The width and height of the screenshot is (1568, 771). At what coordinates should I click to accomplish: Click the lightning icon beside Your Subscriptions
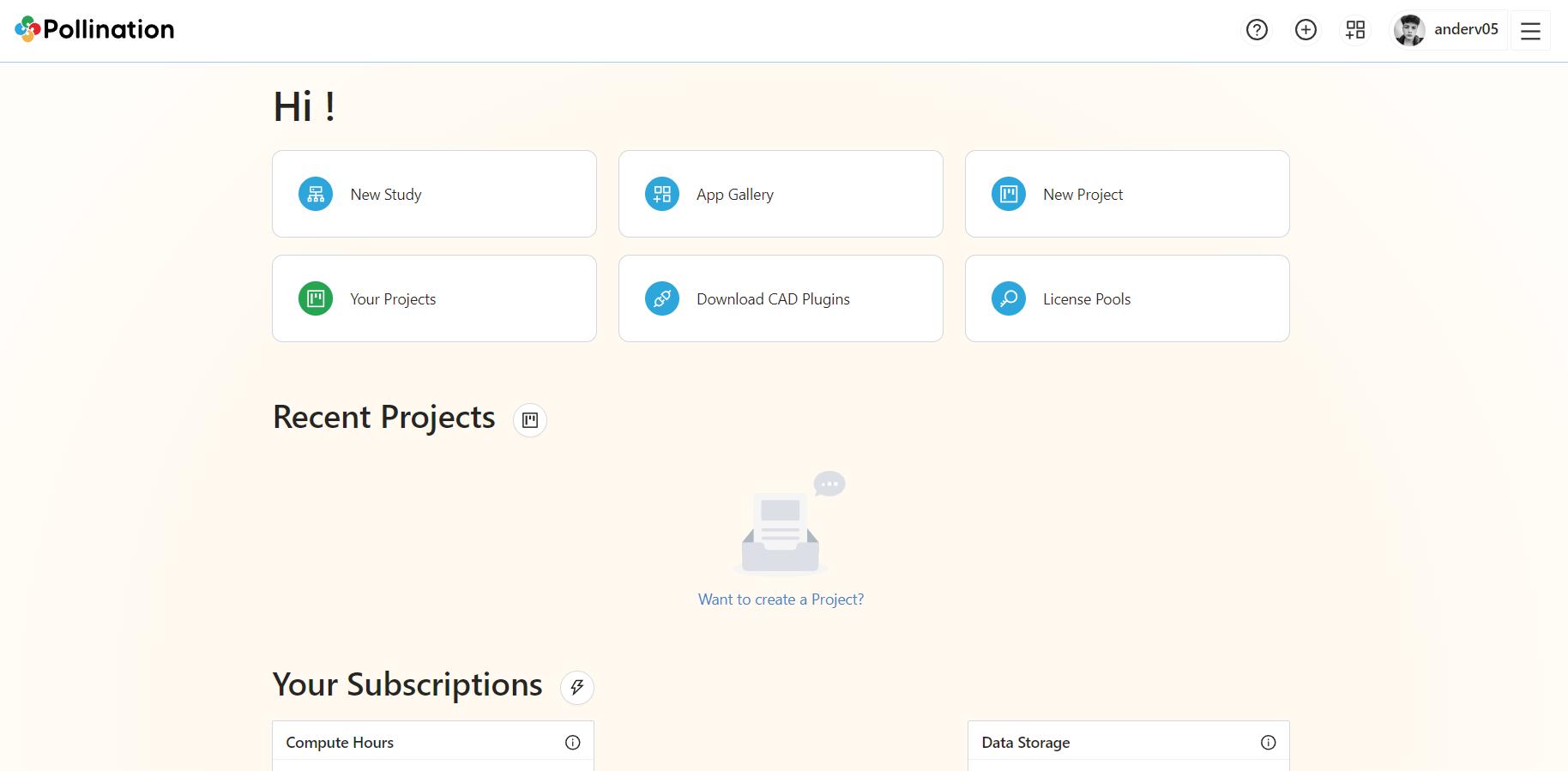click(x=577, y=687)
